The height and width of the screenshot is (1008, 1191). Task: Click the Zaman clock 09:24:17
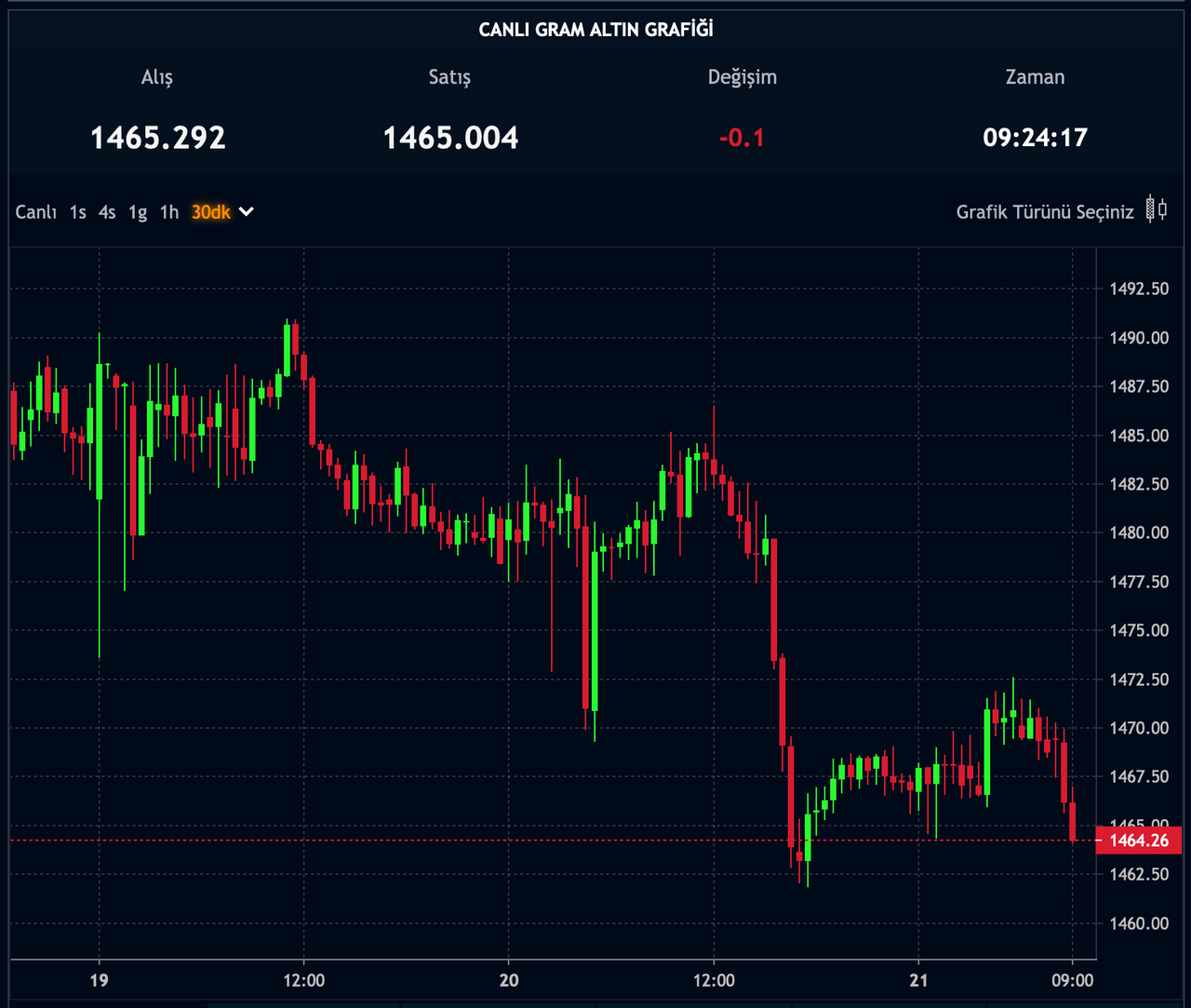(1035, 138)
